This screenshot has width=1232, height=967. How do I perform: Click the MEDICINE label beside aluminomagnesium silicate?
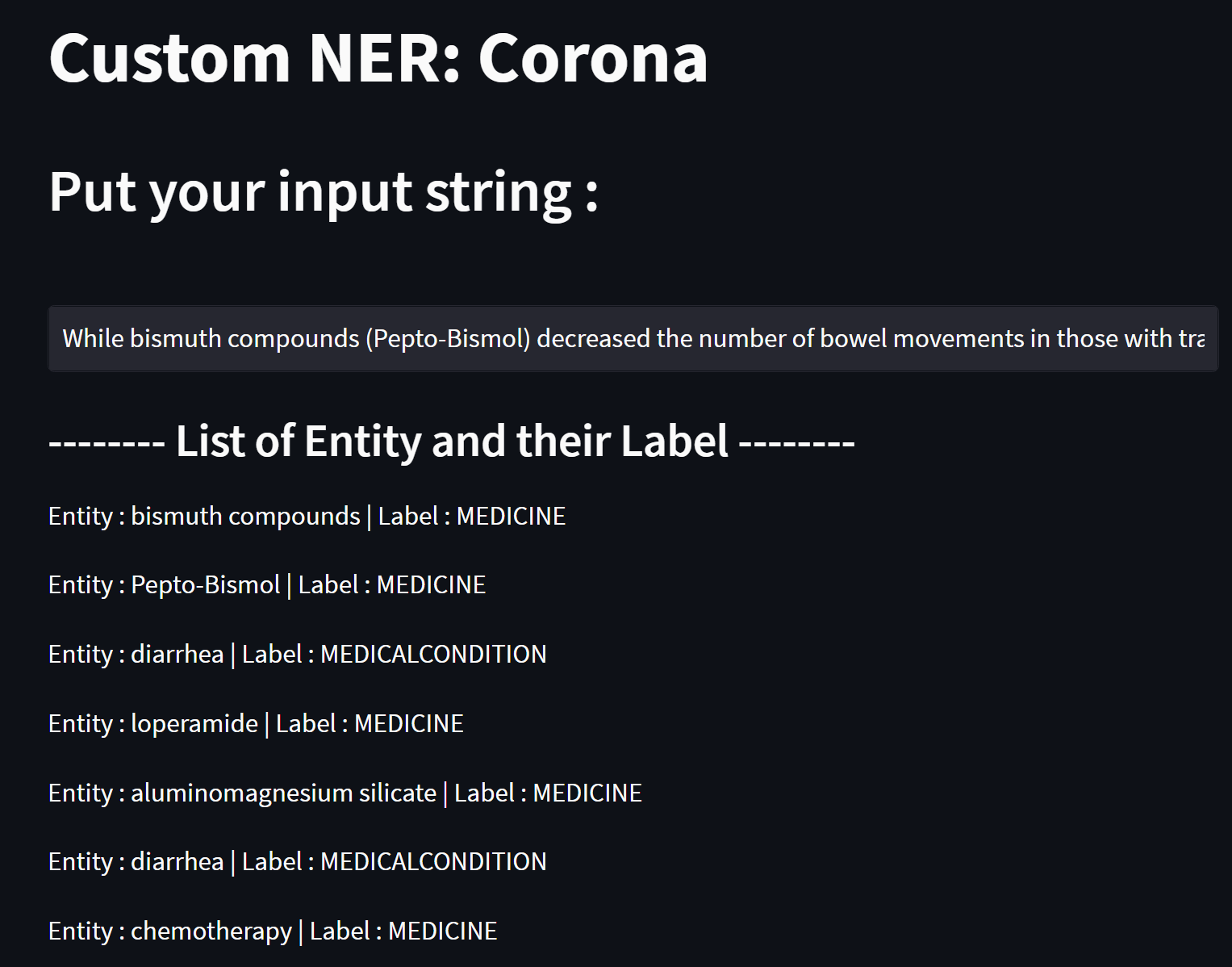point(587,793)
